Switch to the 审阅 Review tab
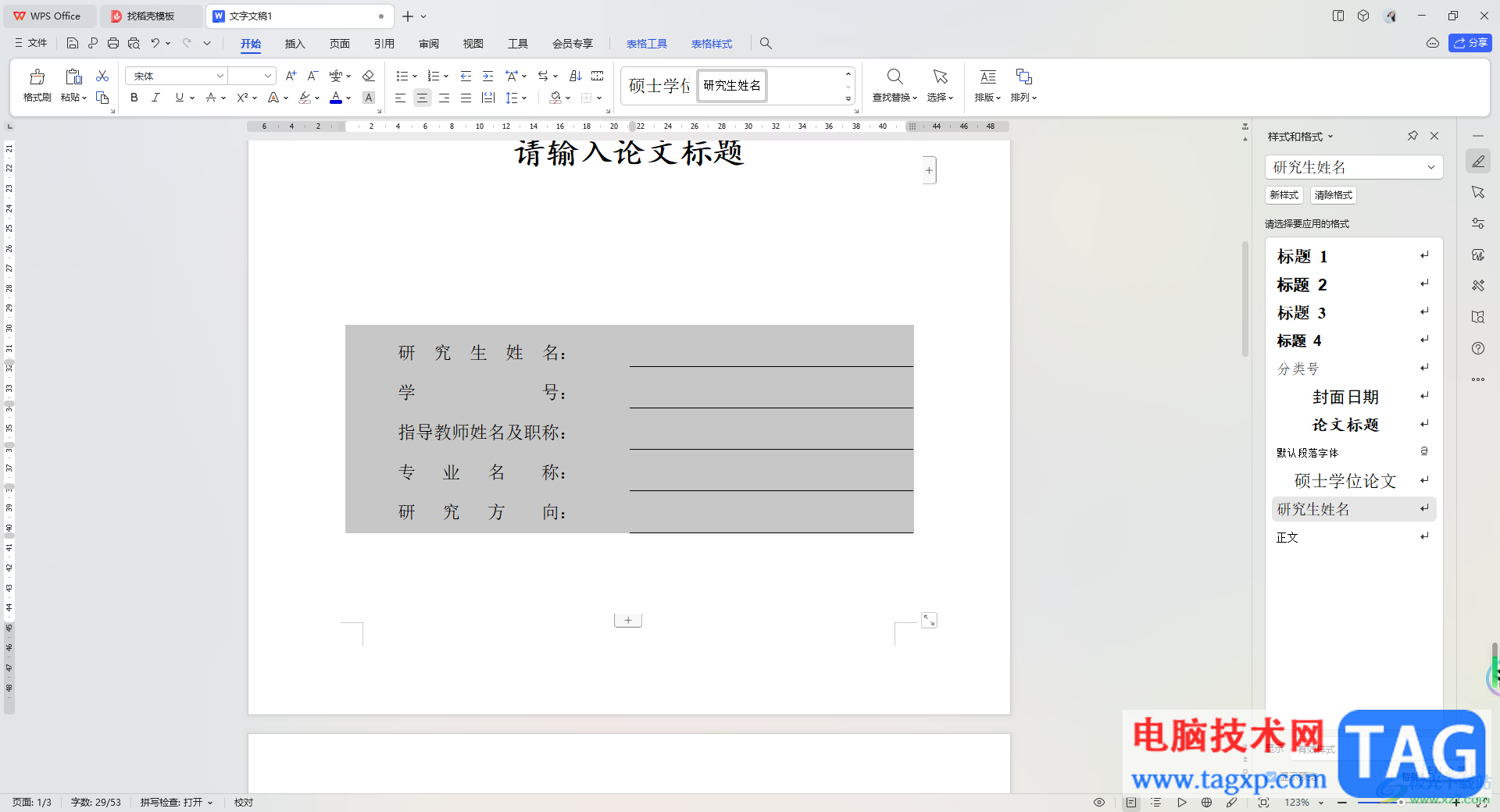This screenshot has width=1500, height=812. (428, 44)
